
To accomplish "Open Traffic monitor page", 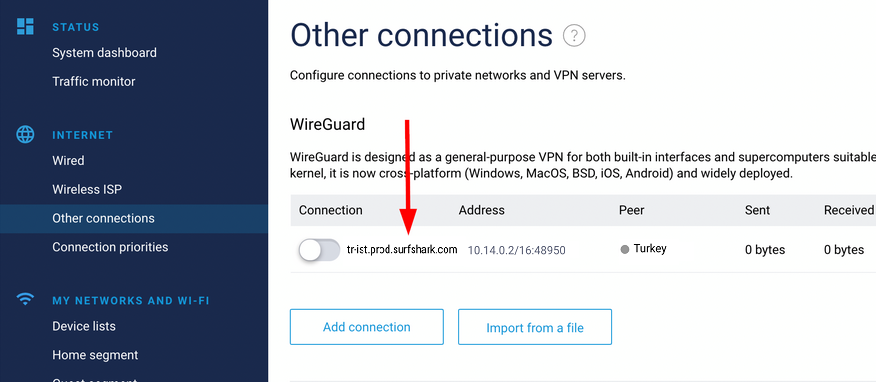I will (x=94, y=81).
